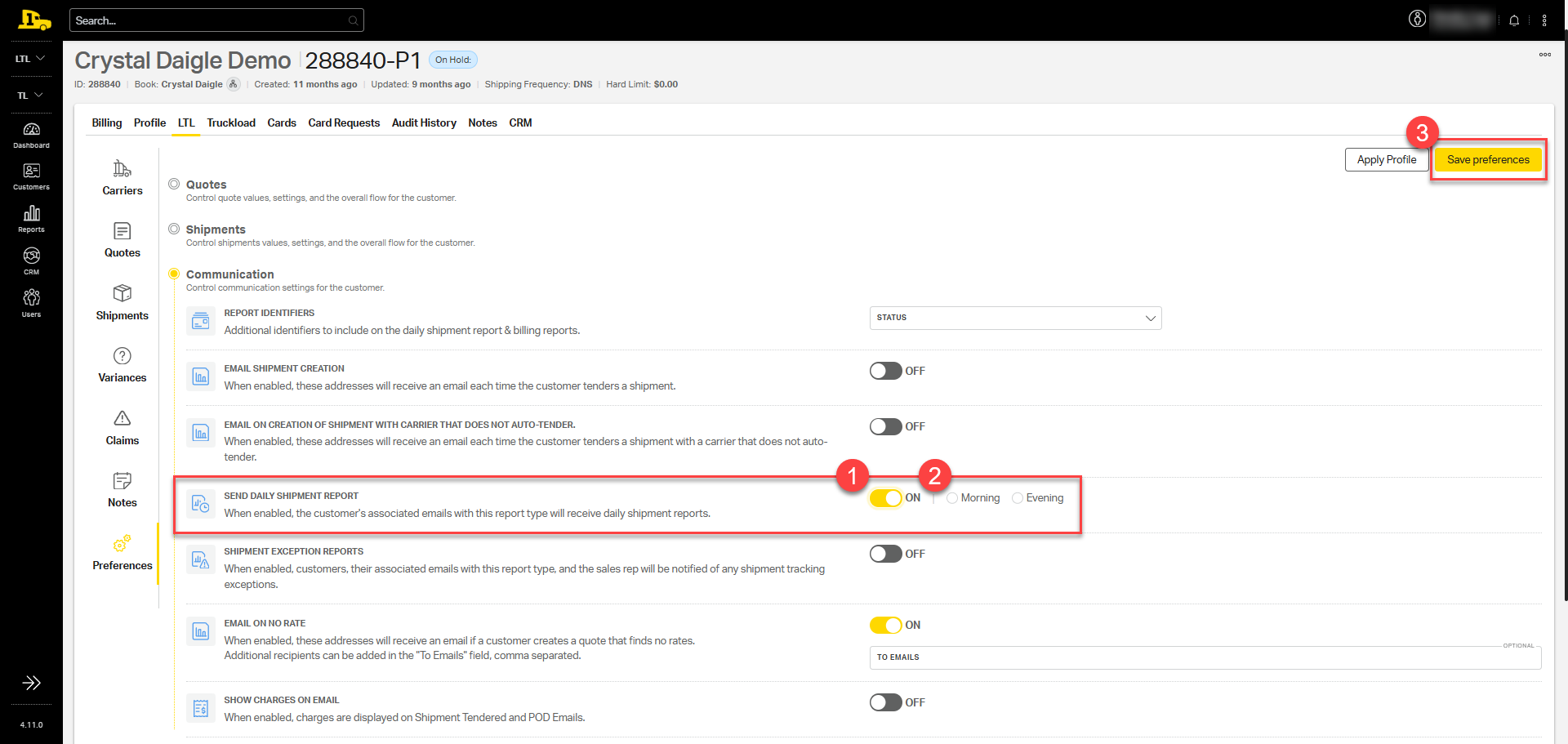Click the Communication section heading
This screenshot has height=744, width=1568.
pyautogui.click(x=230, y=274)
